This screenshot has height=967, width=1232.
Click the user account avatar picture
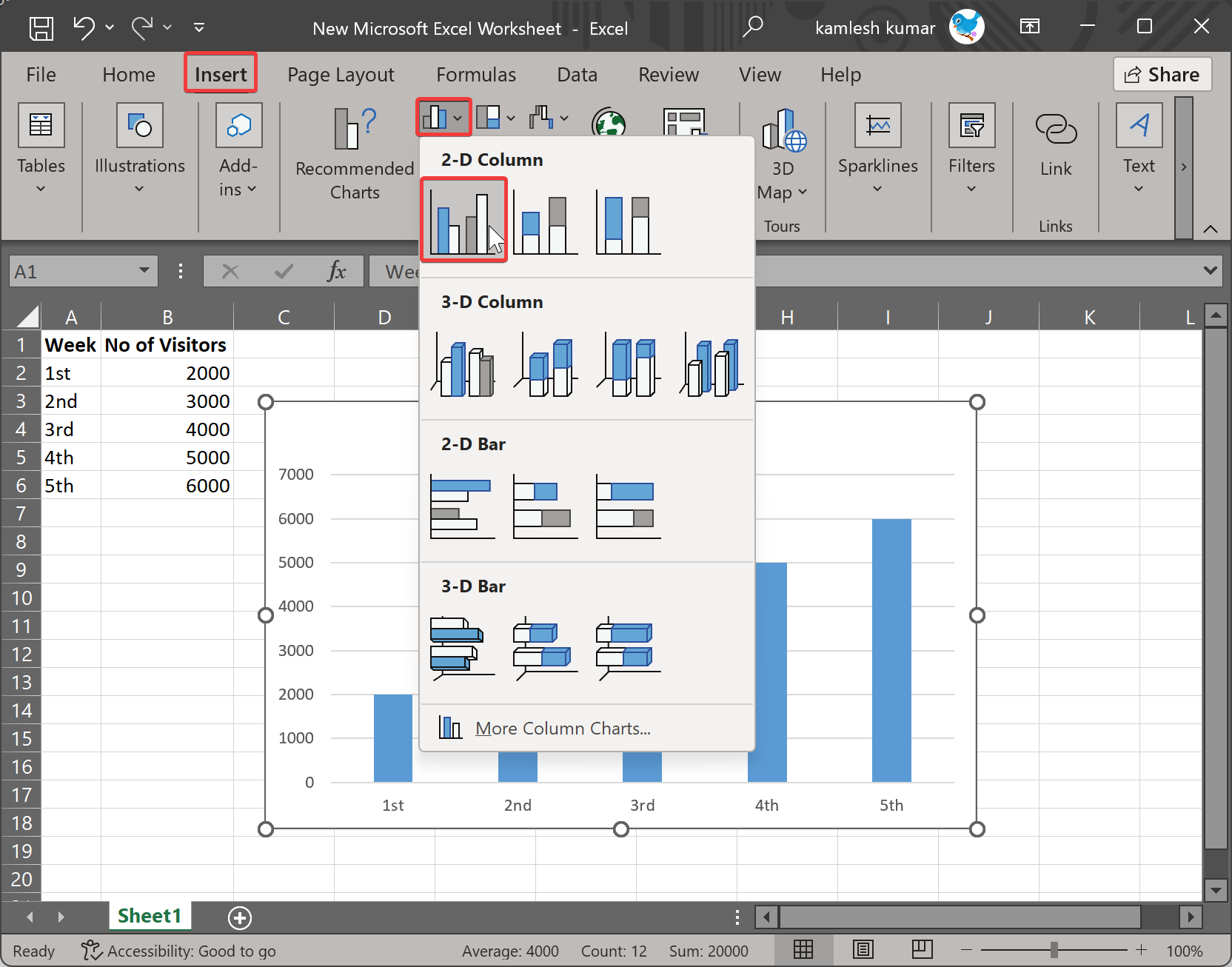point(966,27)
